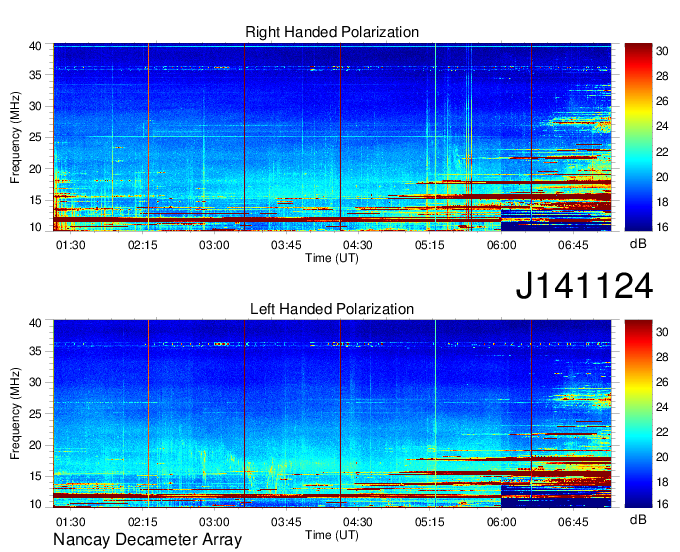Click the 05:15 tick label on top plot

(430, 245)
